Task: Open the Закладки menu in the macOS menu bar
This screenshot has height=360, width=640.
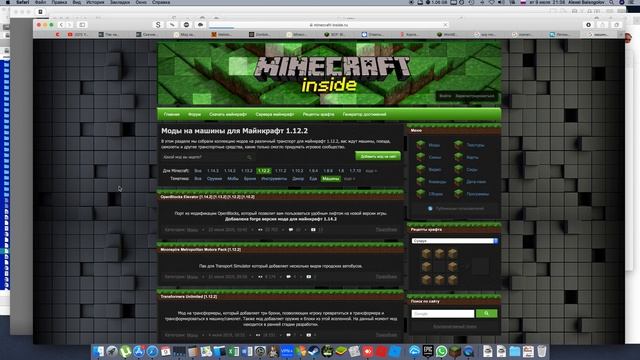Action: tap(120, 2)
